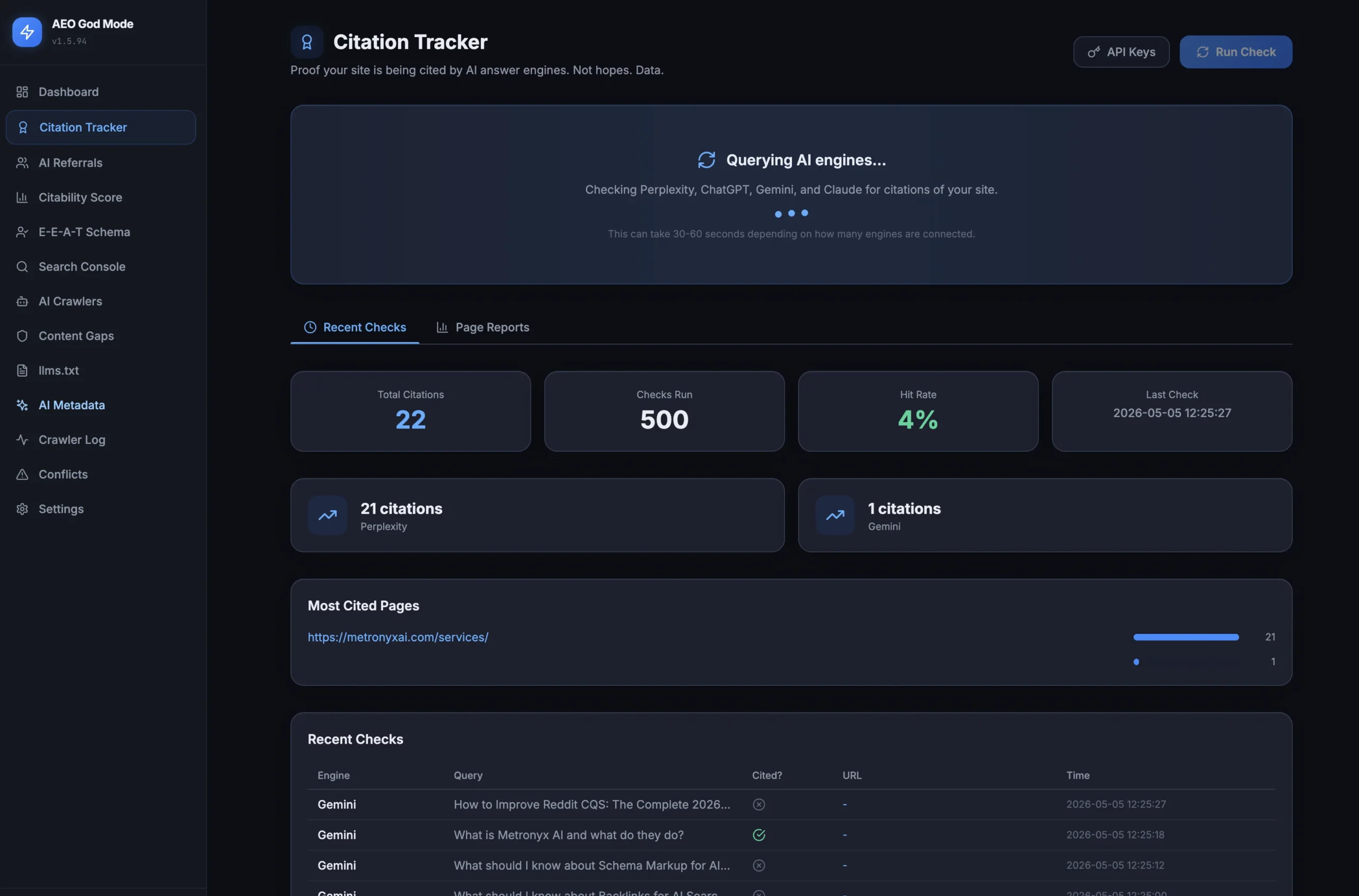1359x896 pixels.
Task: Click the Time column header
Action: tap(1078, 776)
